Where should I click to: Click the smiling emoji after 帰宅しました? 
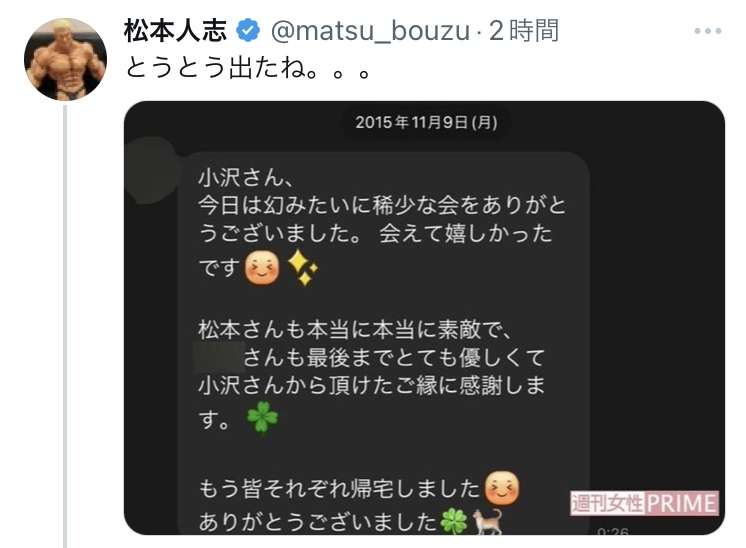[502, 488]
